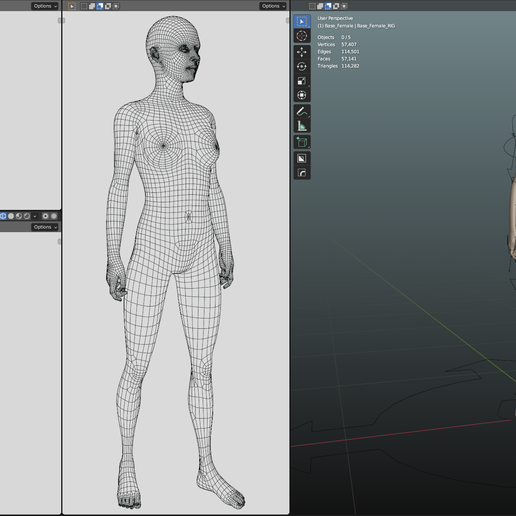Set selection mode to Extend in the middle viewport header
516x516 pixels.
[92, 6]
